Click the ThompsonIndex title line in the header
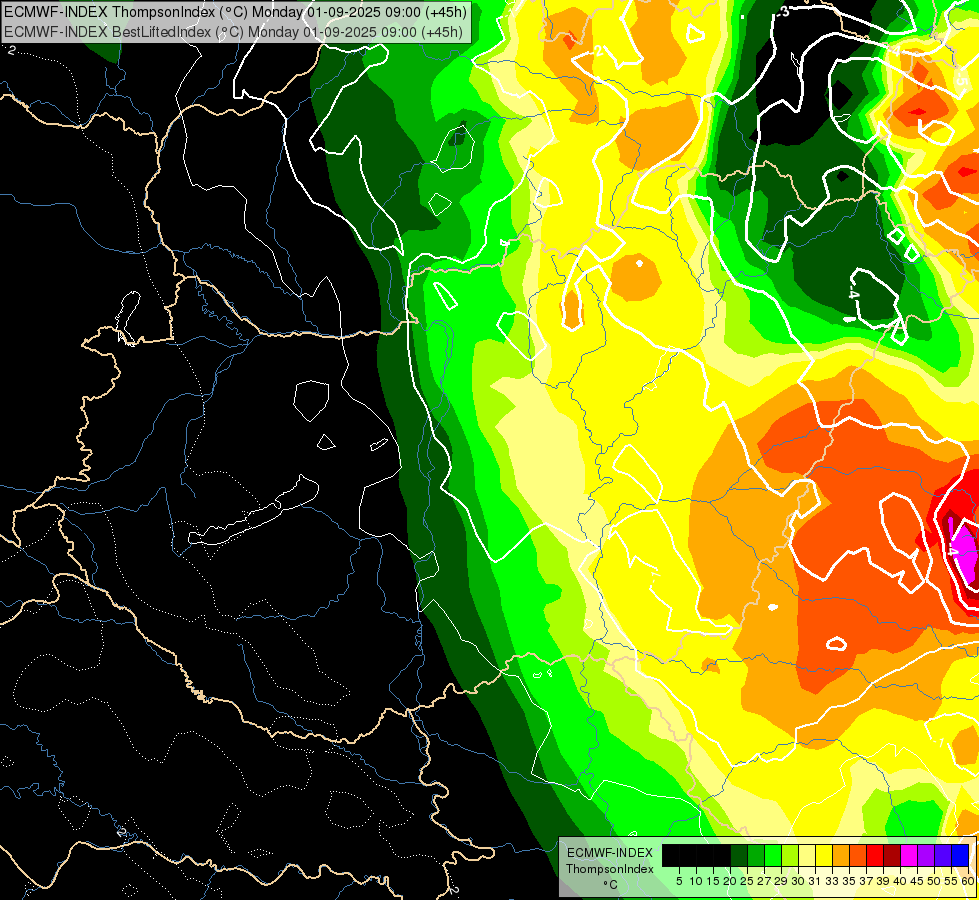The image size is (979, 900). click(235, 12)
